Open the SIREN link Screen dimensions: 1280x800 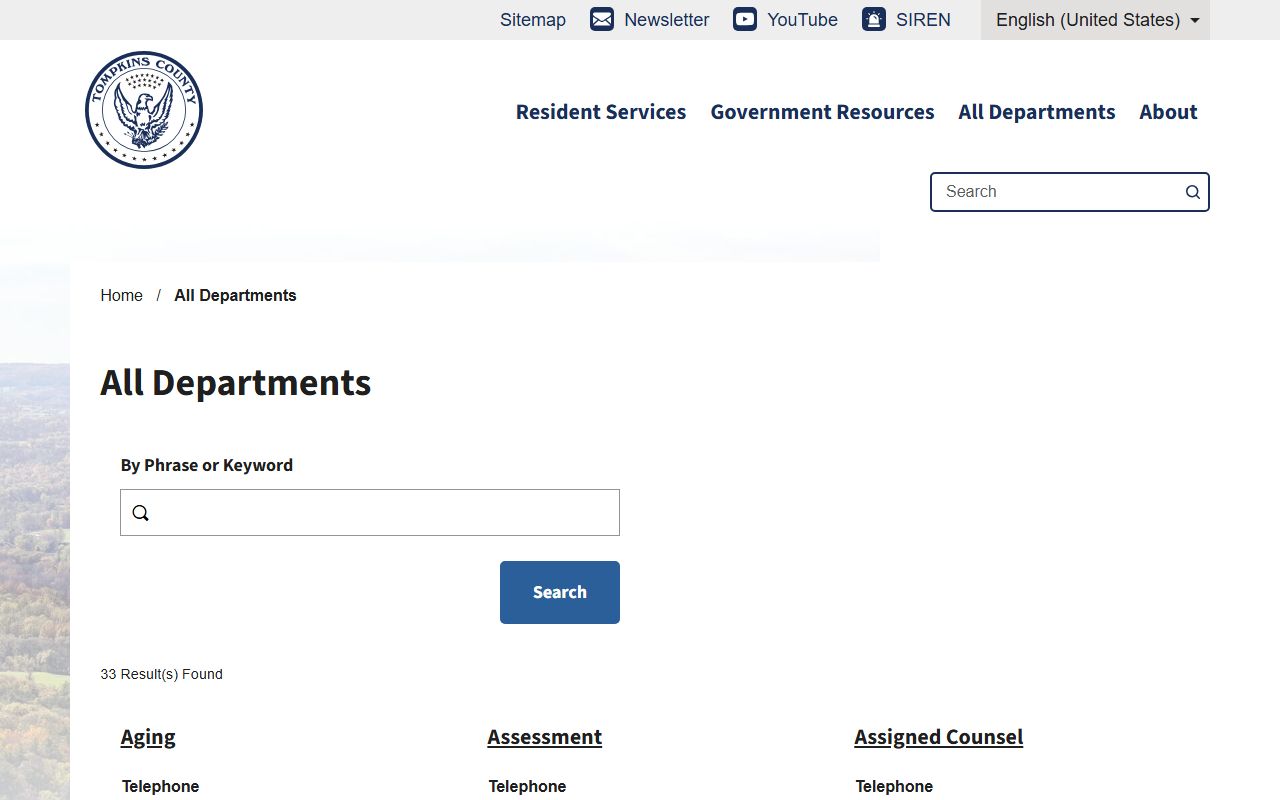point(923,20)
